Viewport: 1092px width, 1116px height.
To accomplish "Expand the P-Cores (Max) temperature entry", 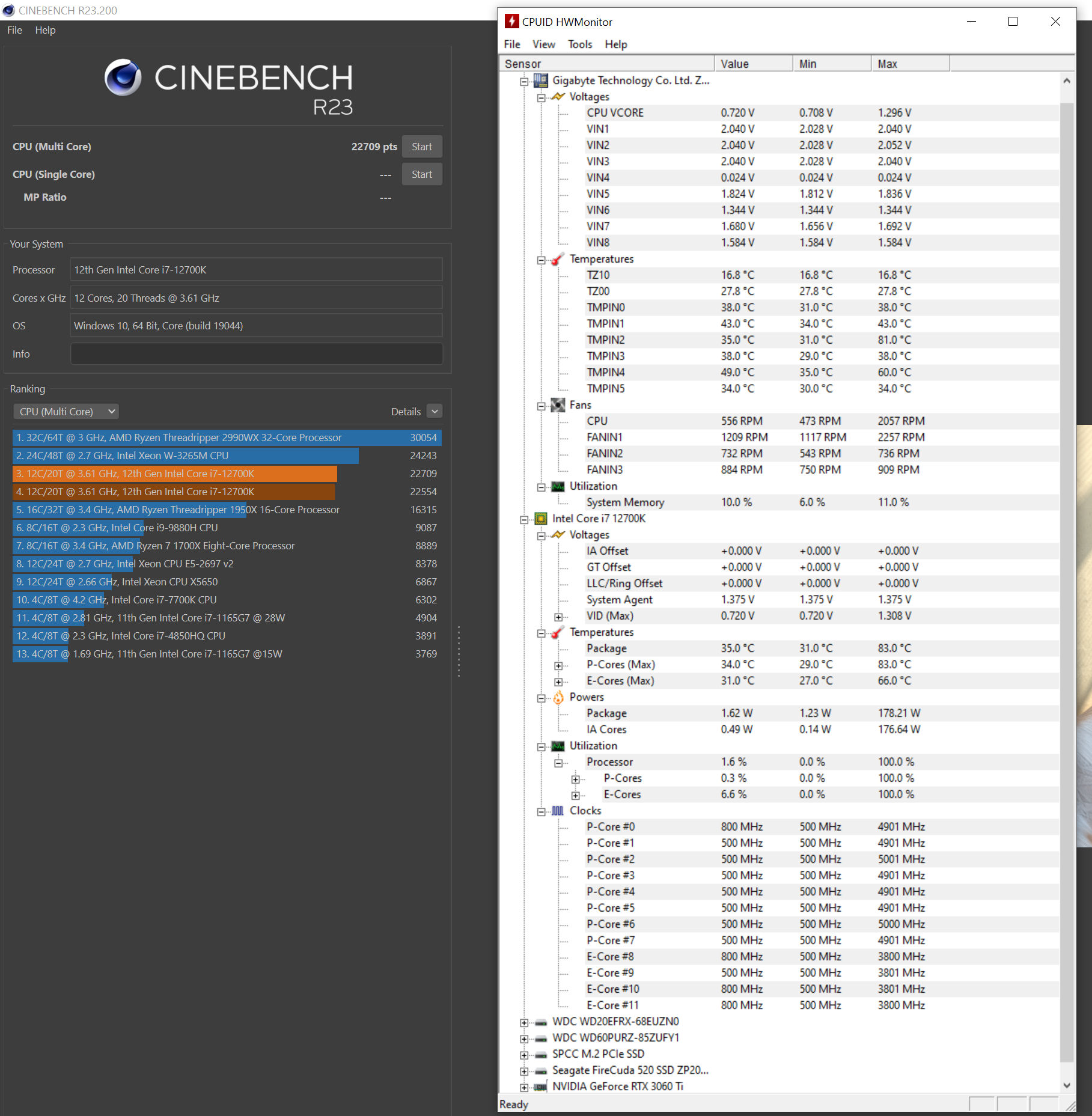I will 559,665.
